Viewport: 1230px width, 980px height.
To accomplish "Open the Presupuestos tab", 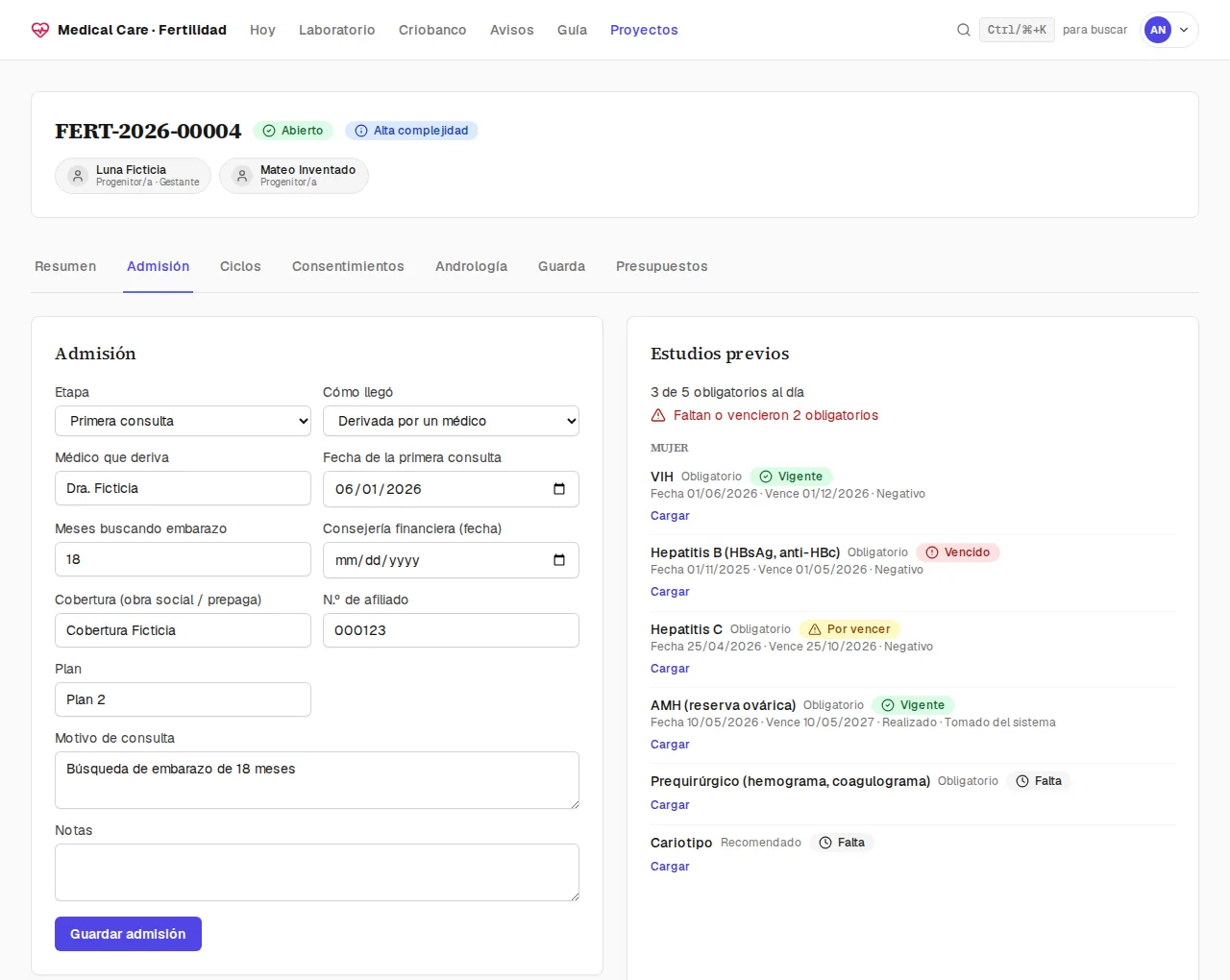I will click(x=662, y=266).
